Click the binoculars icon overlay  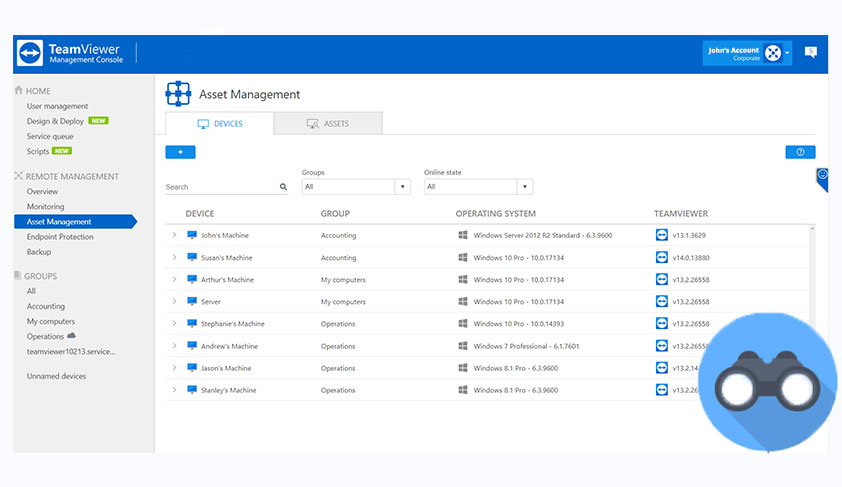(767, 382)
